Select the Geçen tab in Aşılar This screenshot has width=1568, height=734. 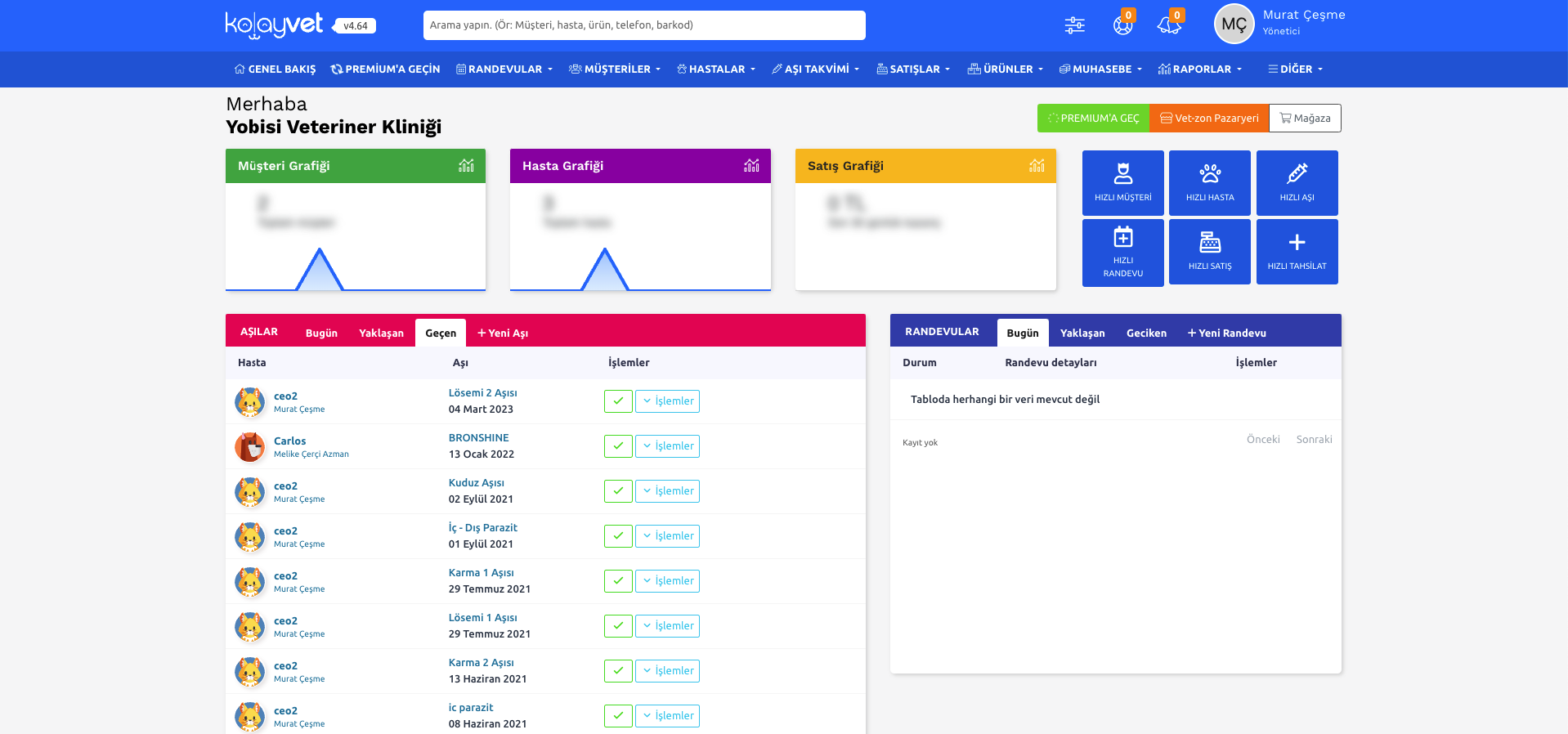click(441, 333)
